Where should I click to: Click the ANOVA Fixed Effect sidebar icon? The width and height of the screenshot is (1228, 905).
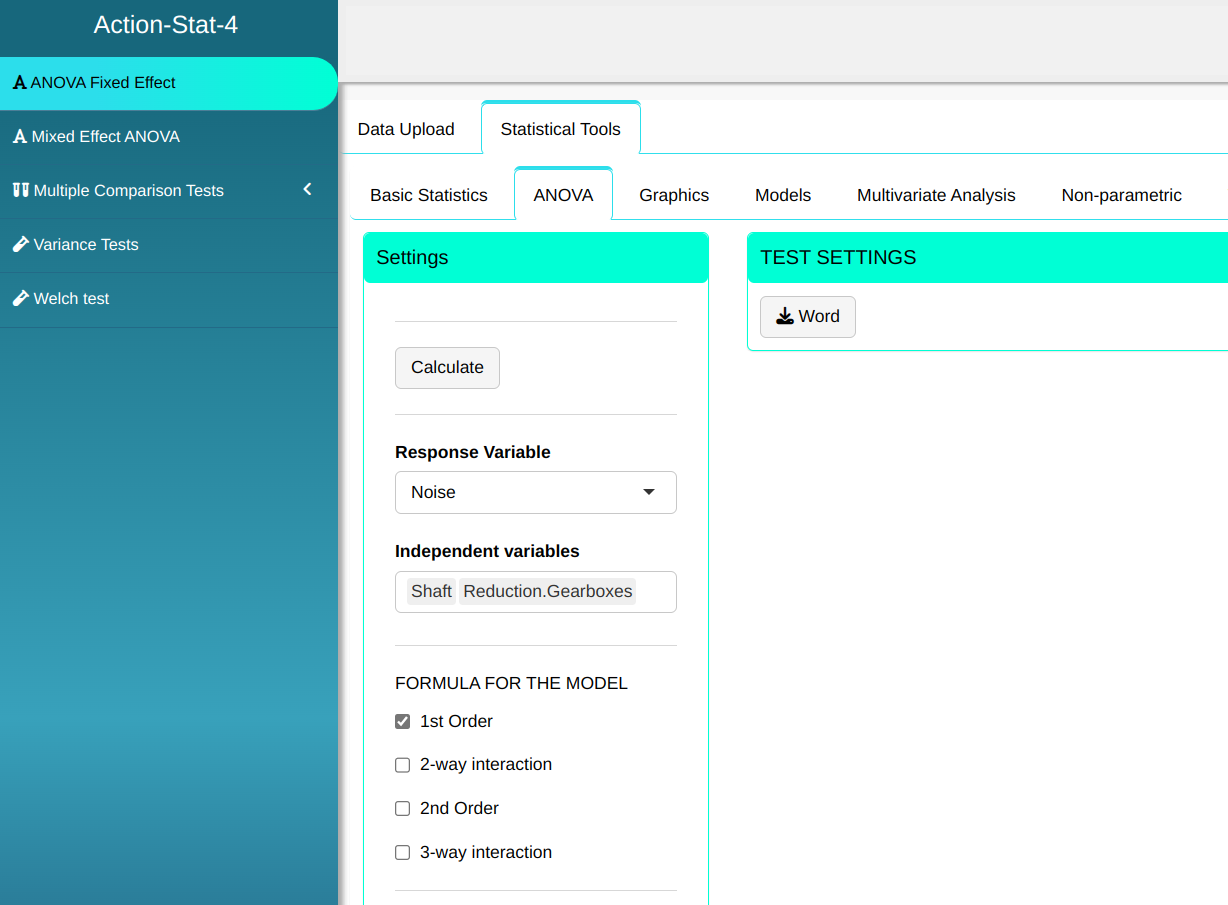pos(19,83)
